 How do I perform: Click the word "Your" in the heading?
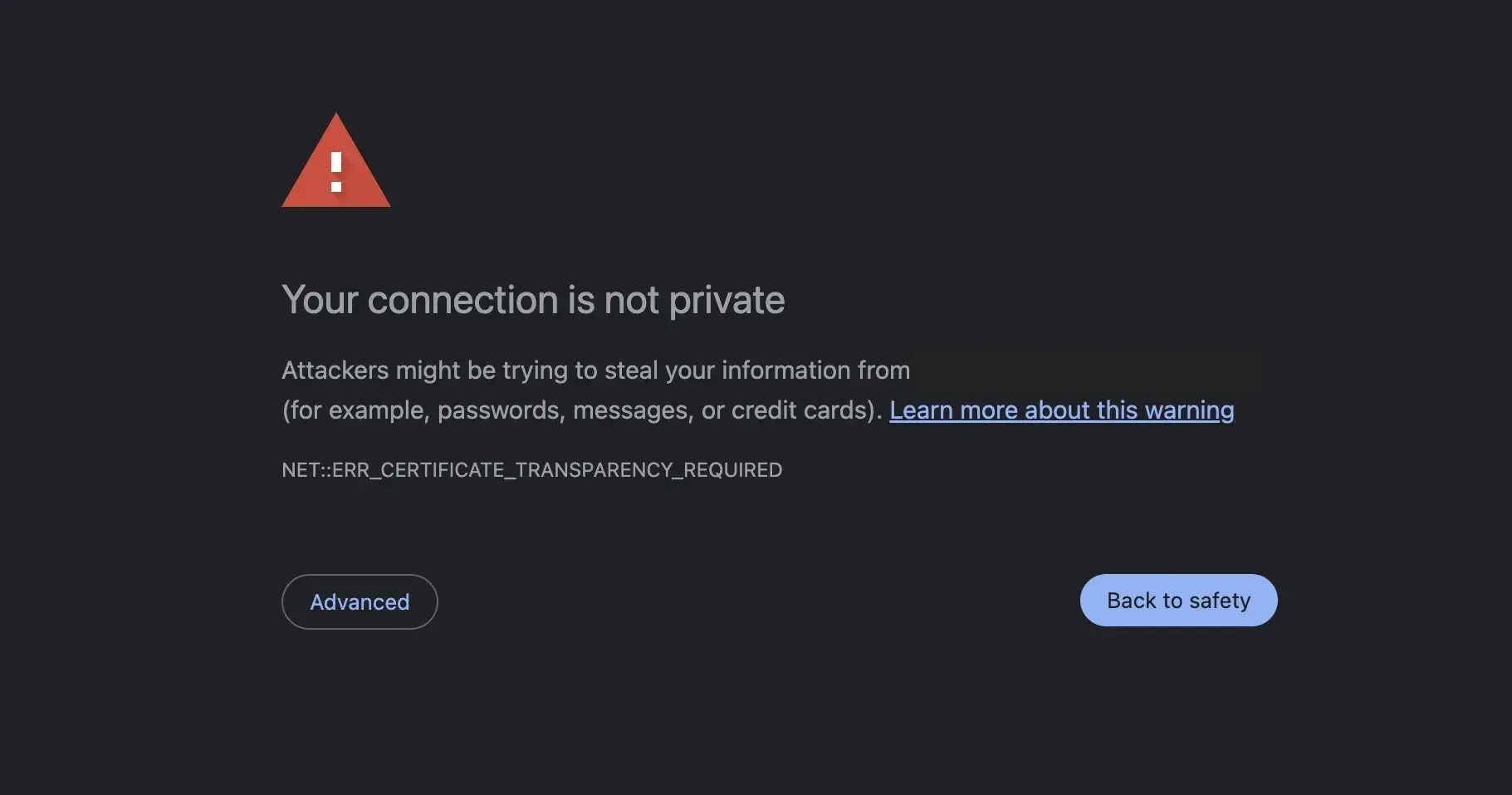[320, 300]
